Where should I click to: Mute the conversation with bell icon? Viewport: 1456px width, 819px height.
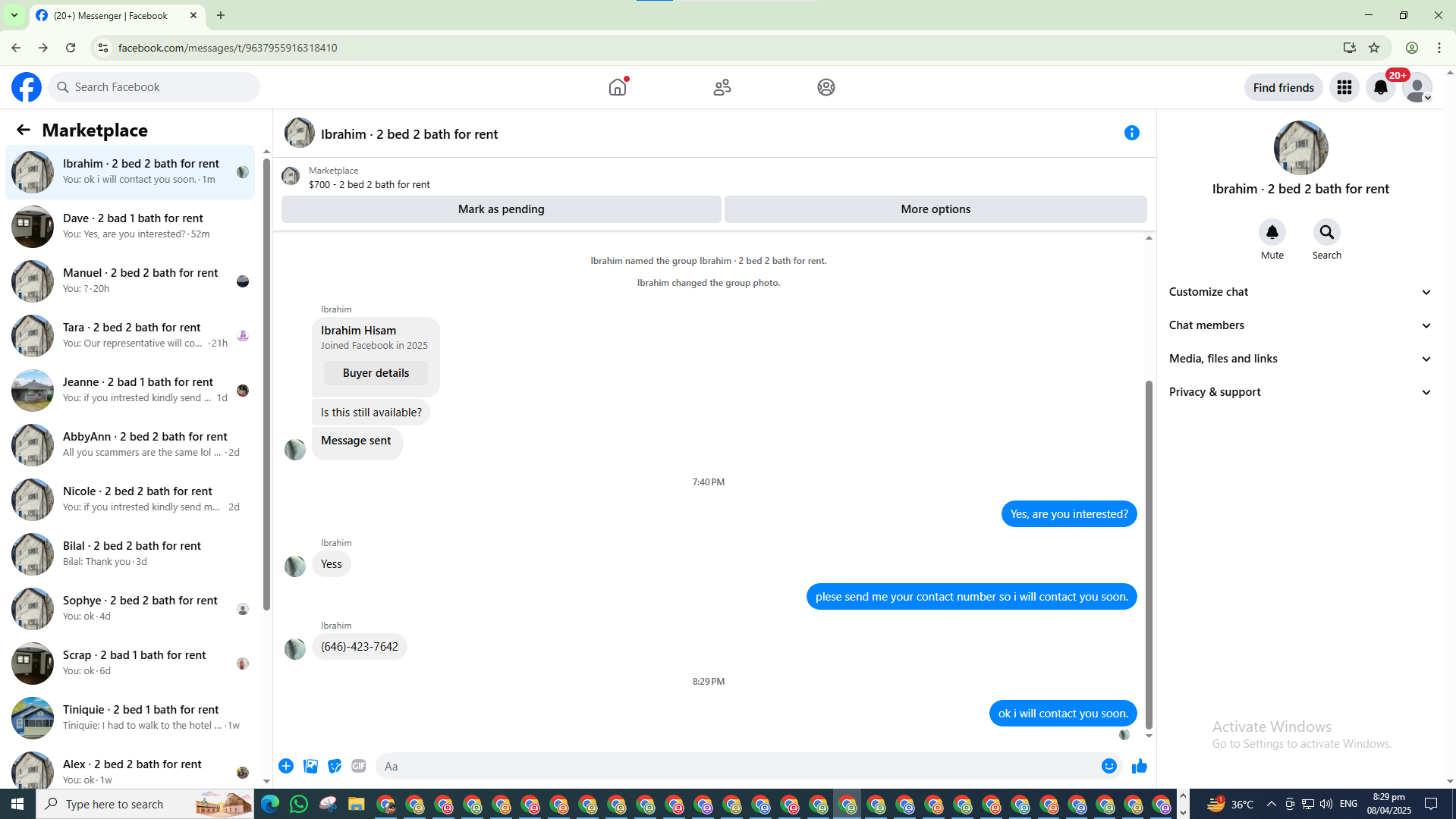pos(1272,232)
